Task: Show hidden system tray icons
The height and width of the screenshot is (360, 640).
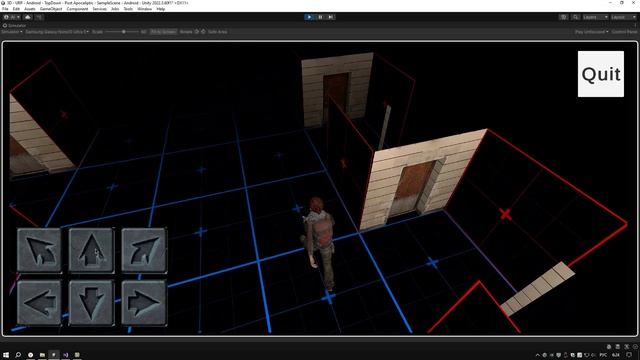Action: click(x=538, y=355)
